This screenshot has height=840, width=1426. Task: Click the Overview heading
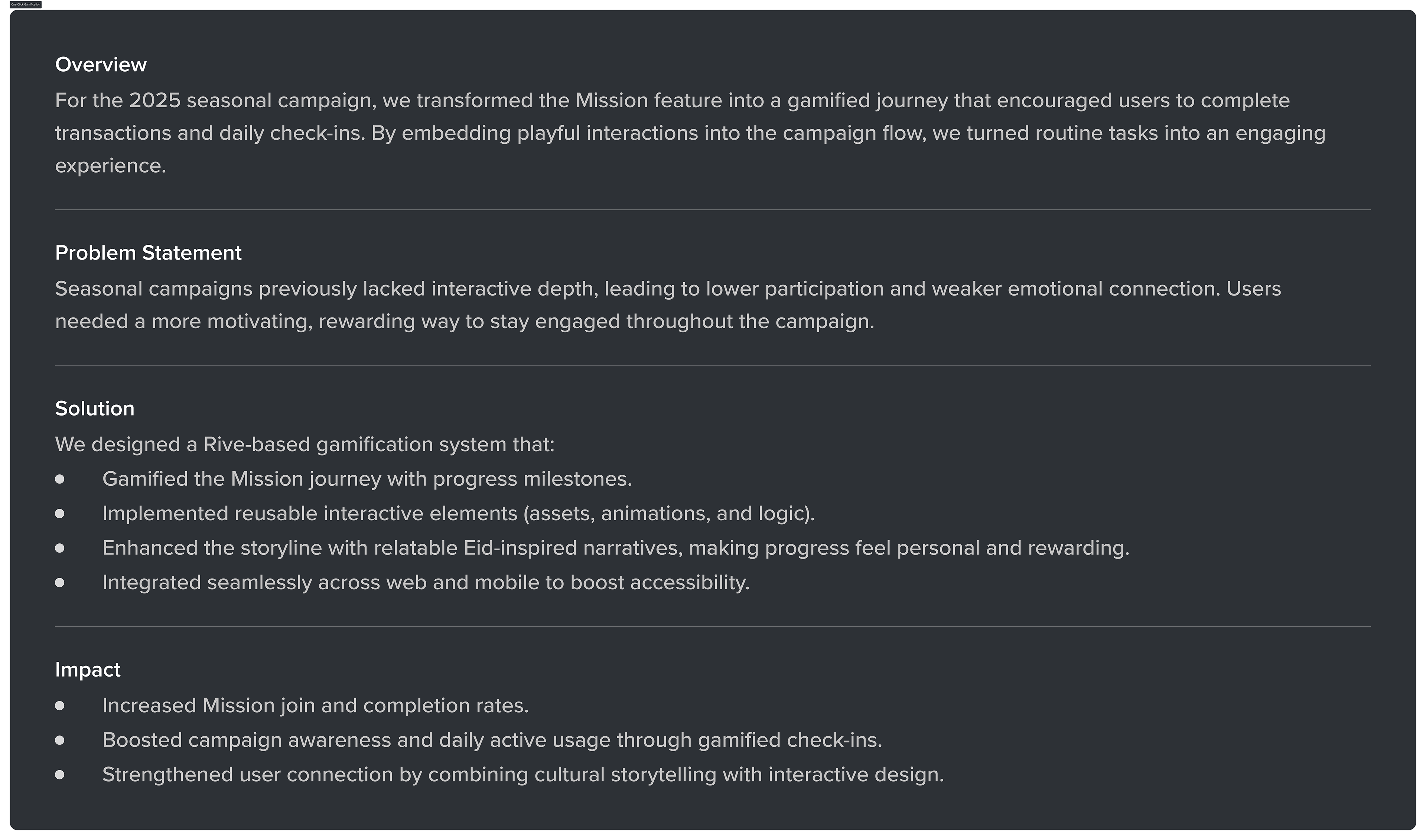[101, 65]
